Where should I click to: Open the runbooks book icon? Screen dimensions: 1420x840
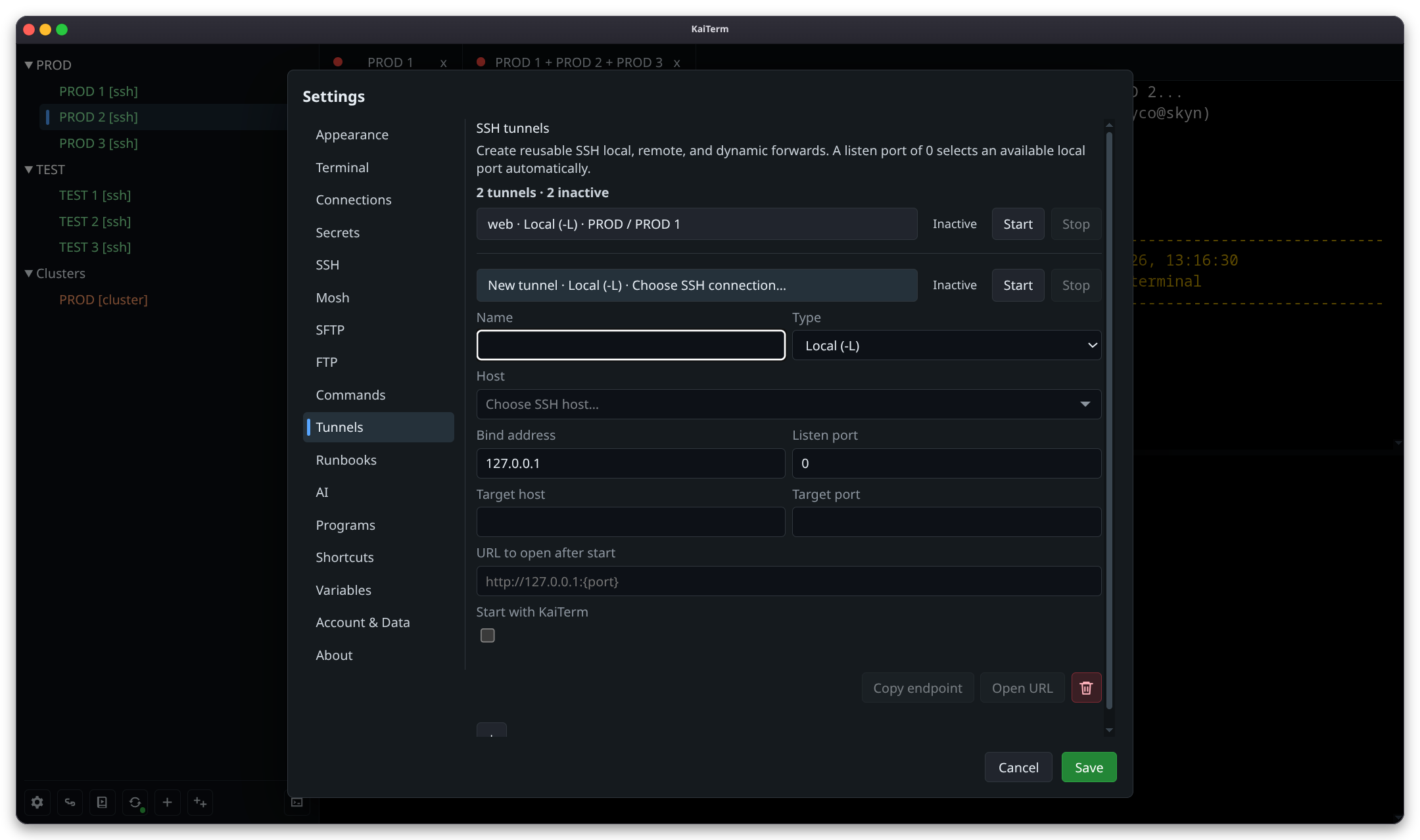click(102, 802)
